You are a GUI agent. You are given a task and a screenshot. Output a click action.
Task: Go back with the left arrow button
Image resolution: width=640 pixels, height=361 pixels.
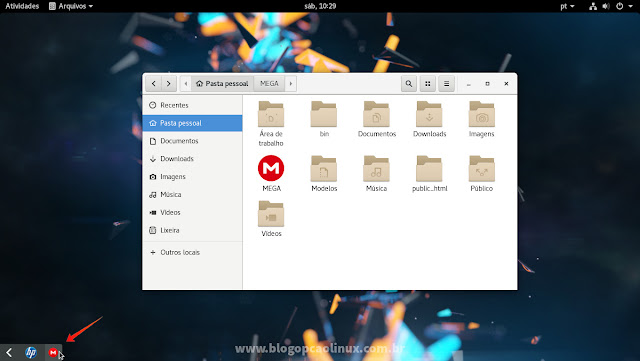pos(153,84)
